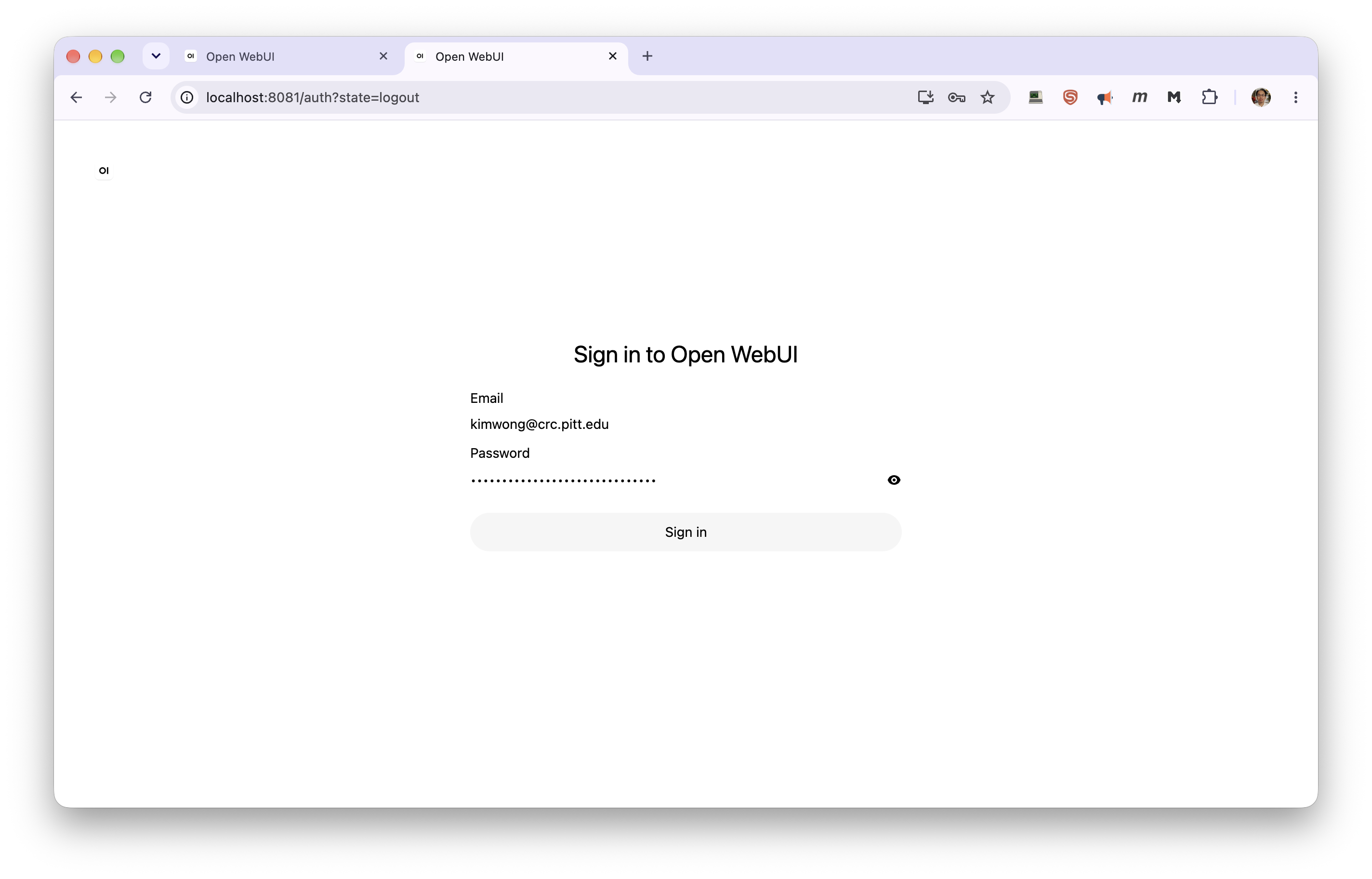
Task: Open the laptop extension icon
Action: pyautogui.click(x=1035, y=98)
